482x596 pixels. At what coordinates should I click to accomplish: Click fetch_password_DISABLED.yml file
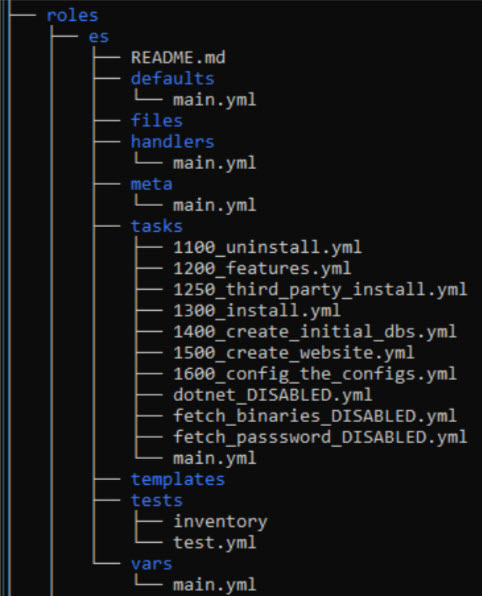(x=320, y=437)
